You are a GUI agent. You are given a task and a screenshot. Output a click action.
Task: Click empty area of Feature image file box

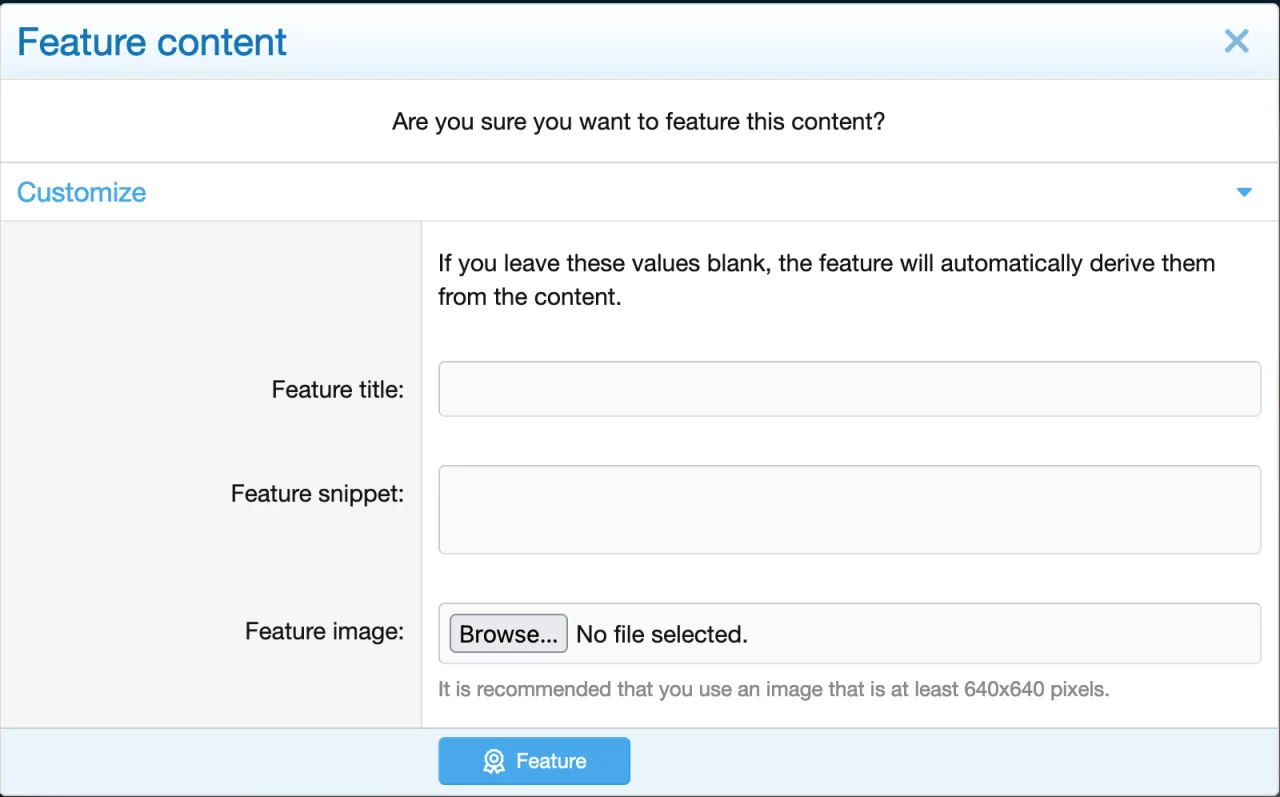click(x=1000, y=633)
